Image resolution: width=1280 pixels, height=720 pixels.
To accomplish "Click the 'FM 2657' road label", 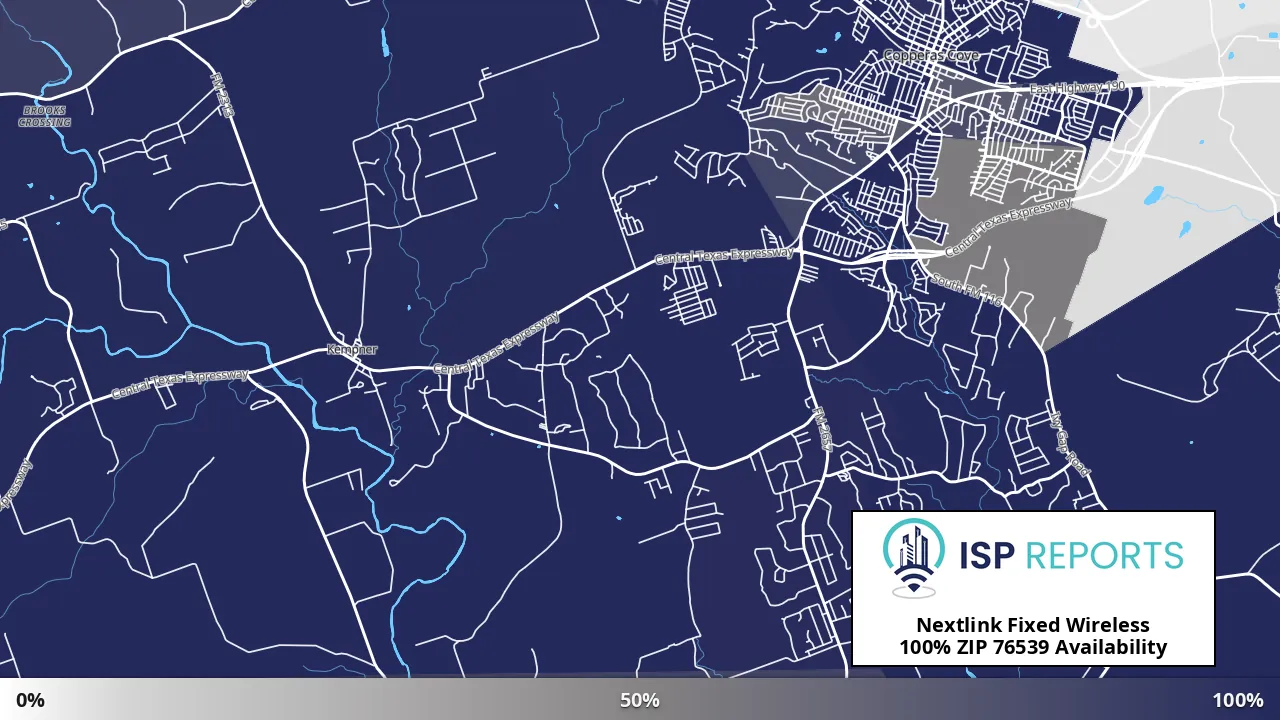I will click(x=823, y=429).
